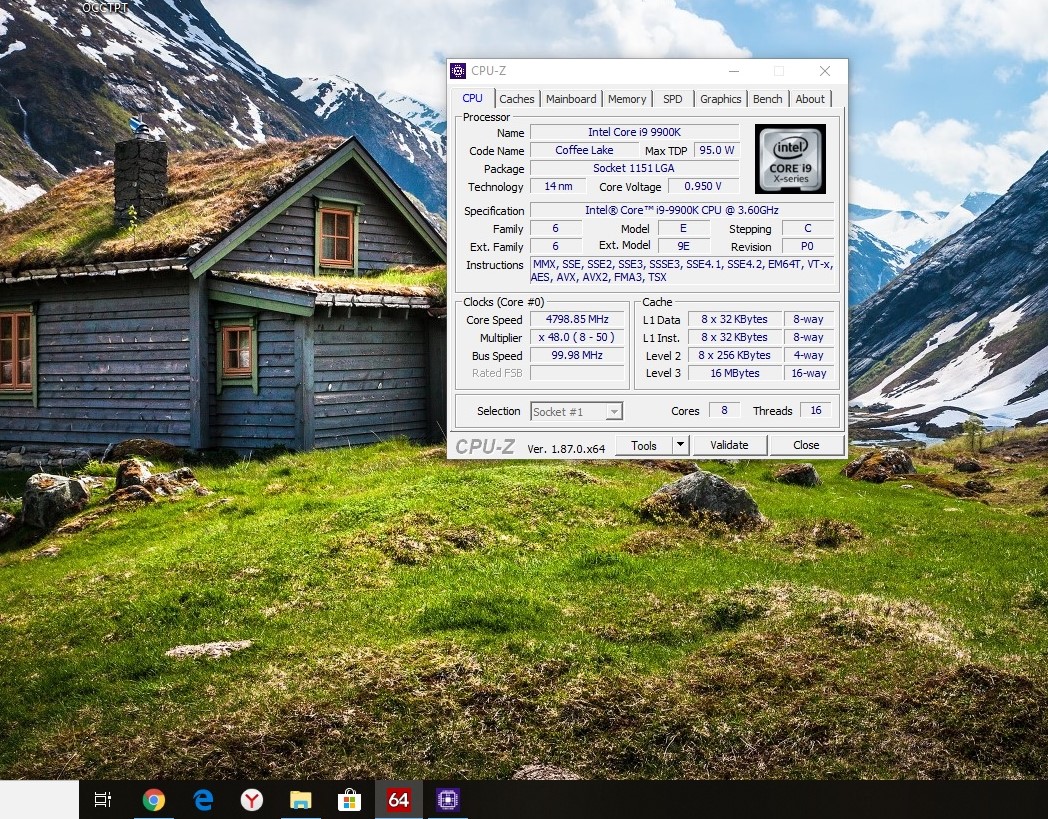Click the Level 2 size '8 x 256 KBytes'
The height and width of the screenshot is (819, 1048).
(x=734, y=356)
